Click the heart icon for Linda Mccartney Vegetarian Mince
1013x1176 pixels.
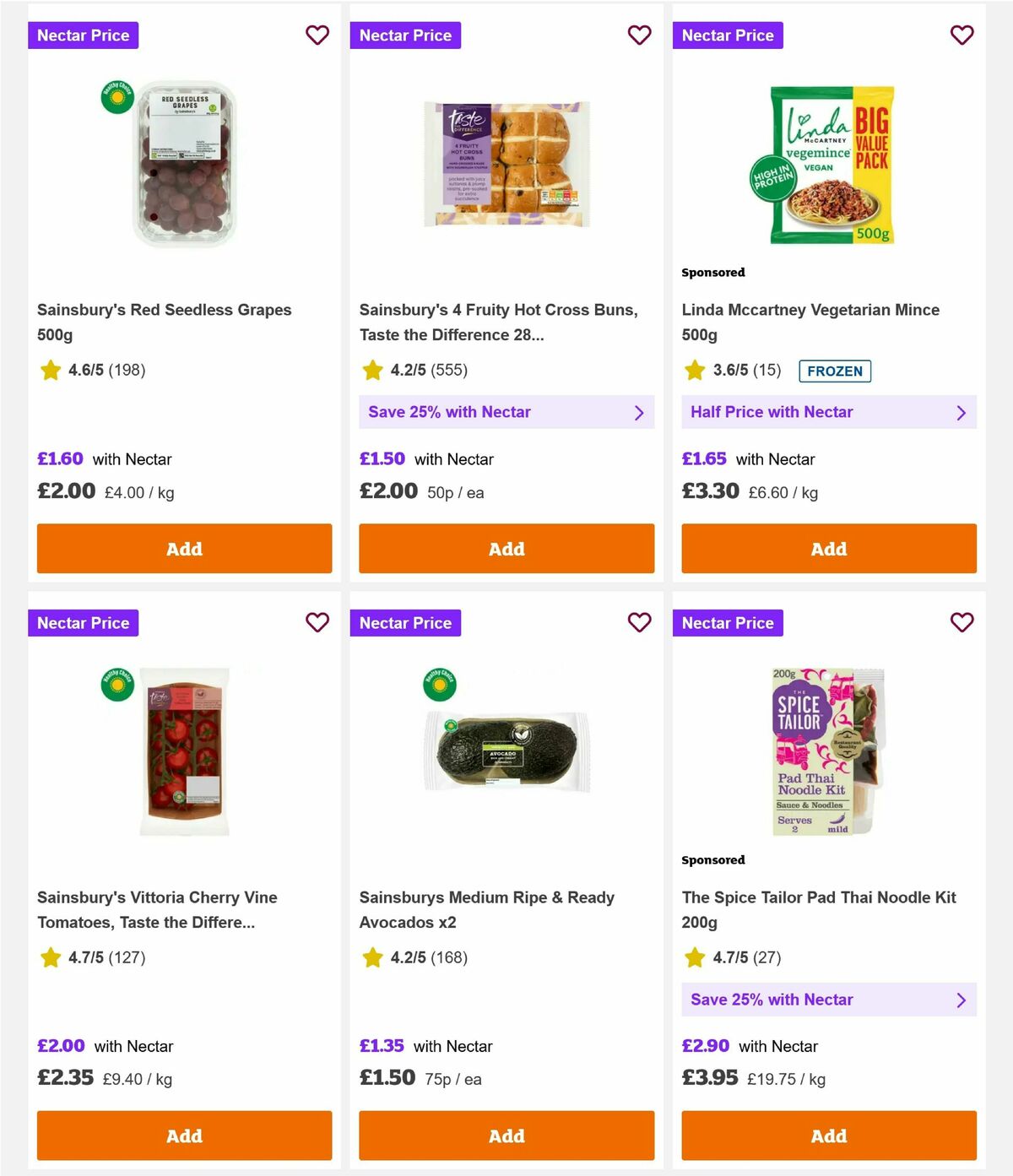962,35
